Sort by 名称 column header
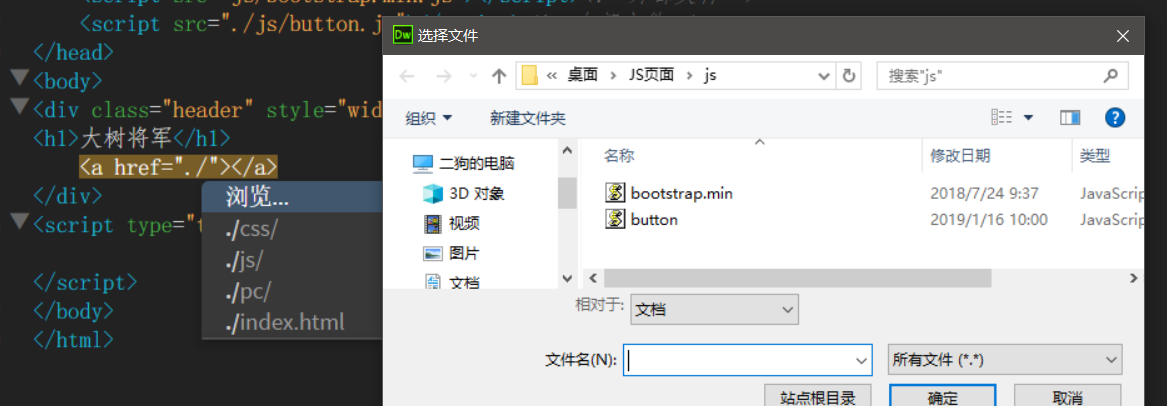Screen dimensions: 1167x406 tap(619, 156)
